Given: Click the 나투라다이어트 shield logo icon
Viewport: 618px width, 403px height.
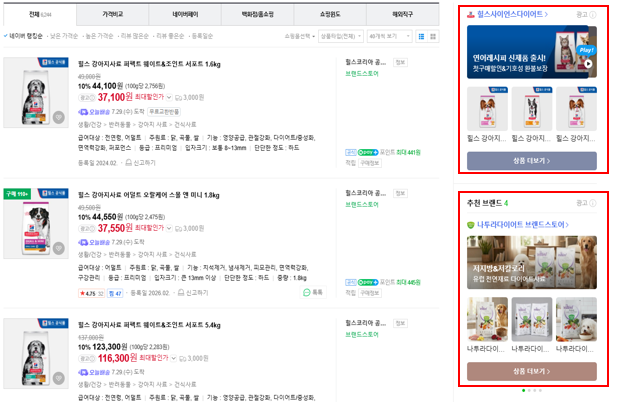Looking at the screenshot, I should [x=471, y=225].
